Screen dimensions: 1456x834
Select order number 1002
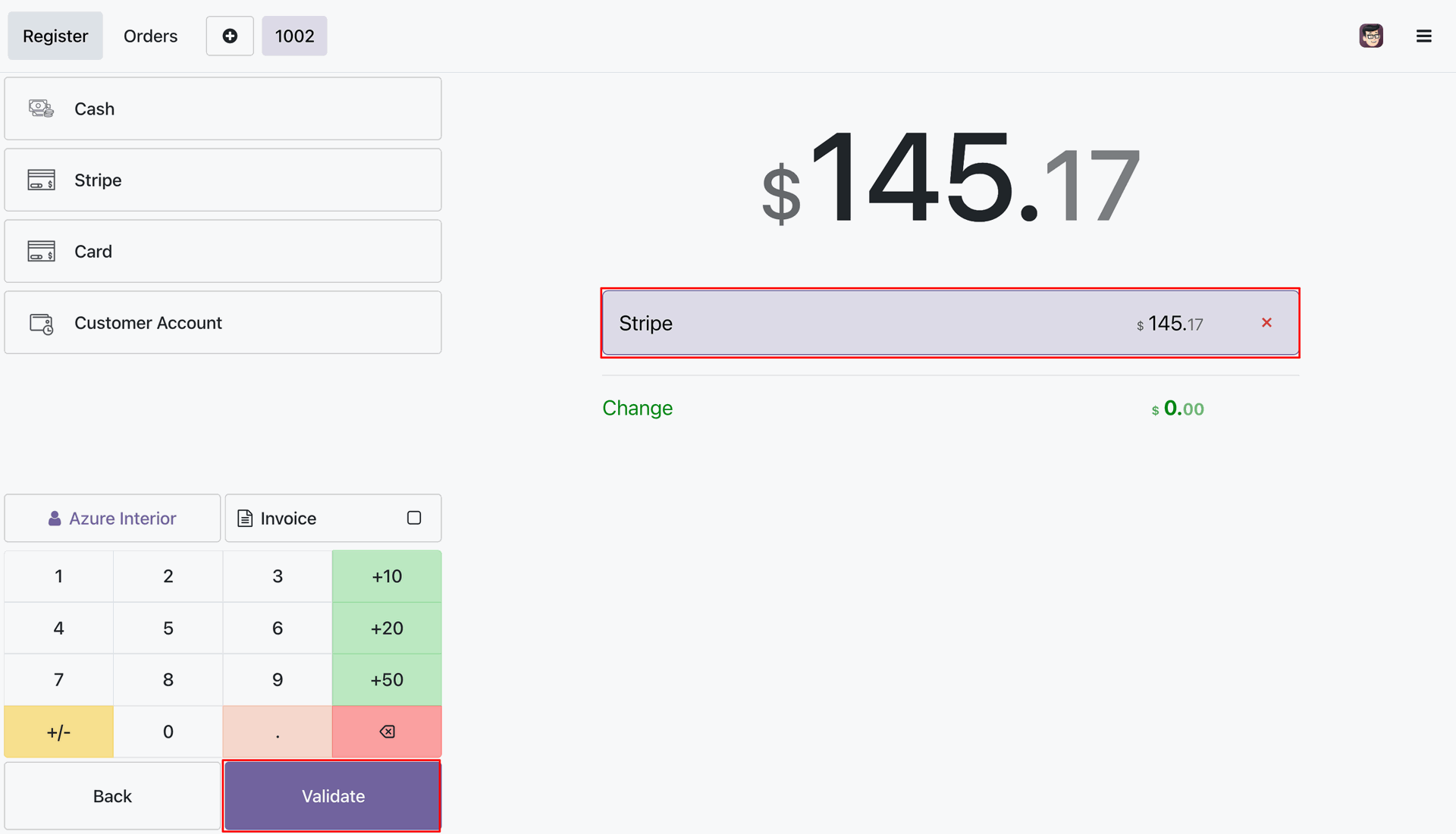click(294, 36)
